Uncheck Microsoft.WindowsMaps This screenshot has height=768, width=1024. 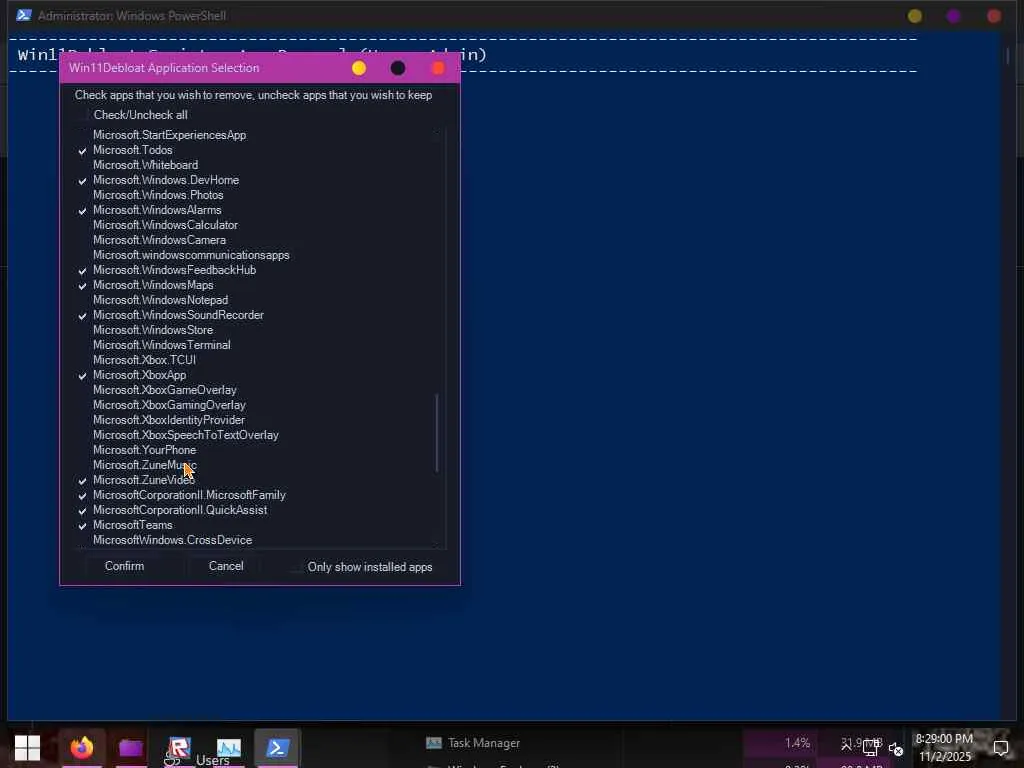pos(82,286)
